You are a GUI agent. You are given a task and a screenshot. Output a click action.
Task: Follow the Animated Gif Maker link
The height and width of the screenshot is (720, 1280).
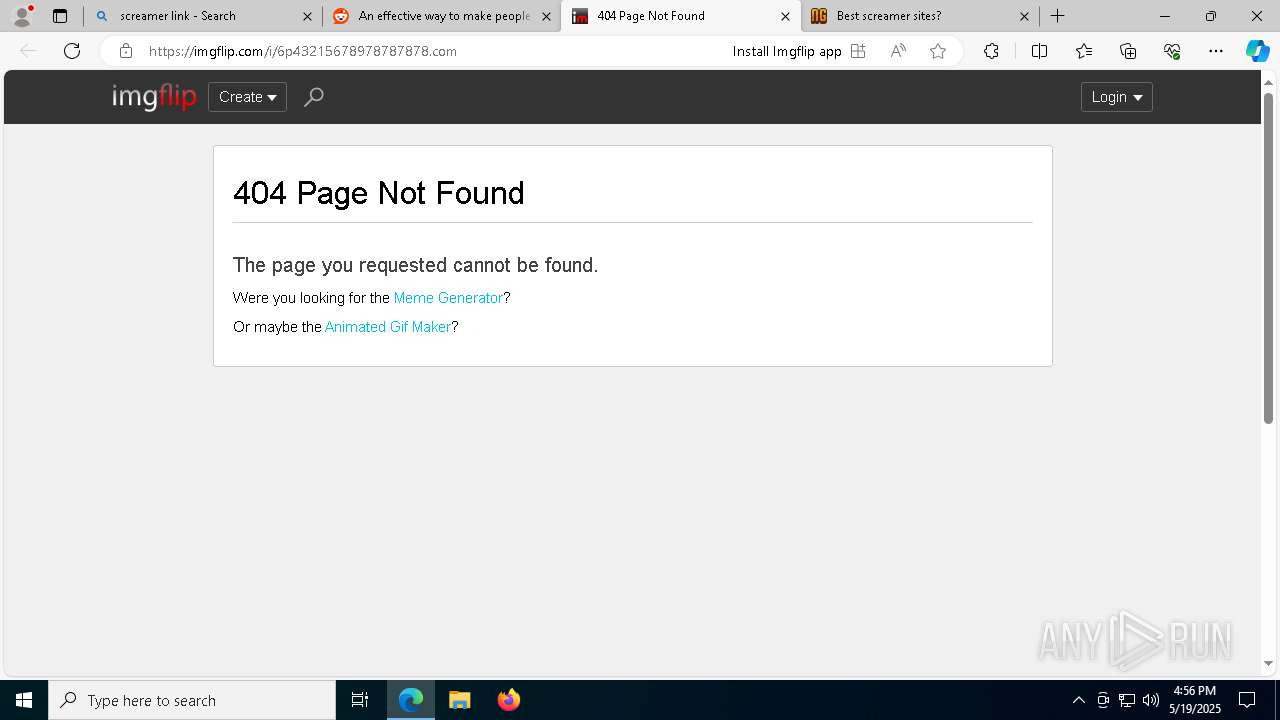coord(388,327)
